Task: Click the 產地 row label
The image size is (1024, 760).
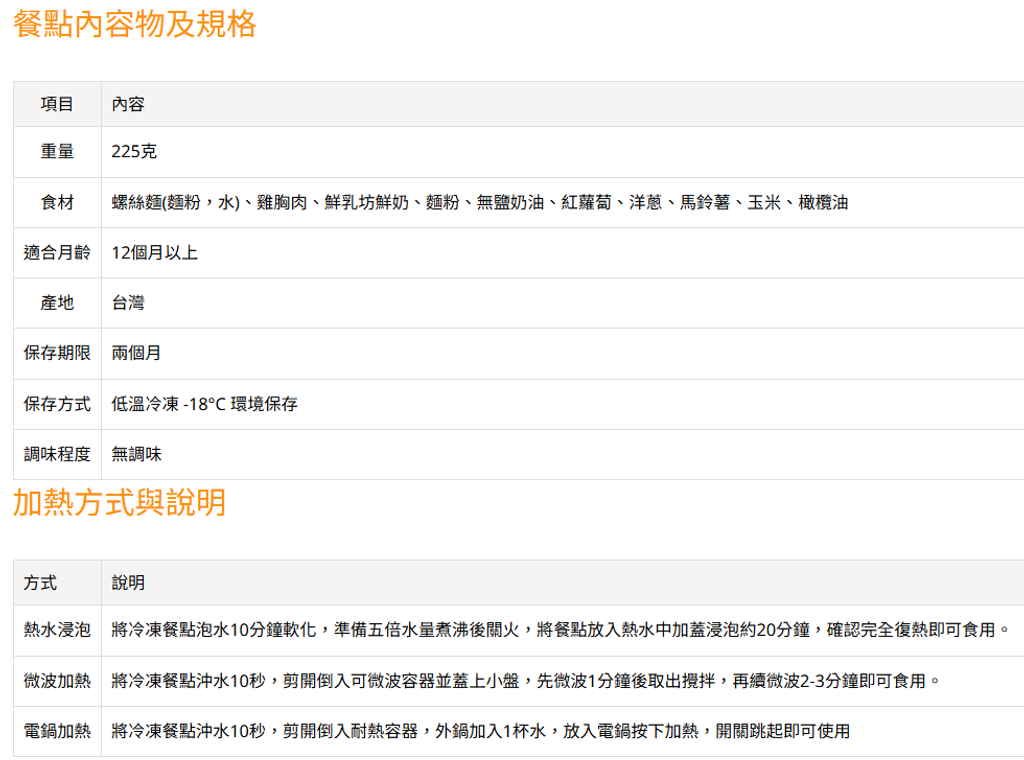Action: (57, 303)
